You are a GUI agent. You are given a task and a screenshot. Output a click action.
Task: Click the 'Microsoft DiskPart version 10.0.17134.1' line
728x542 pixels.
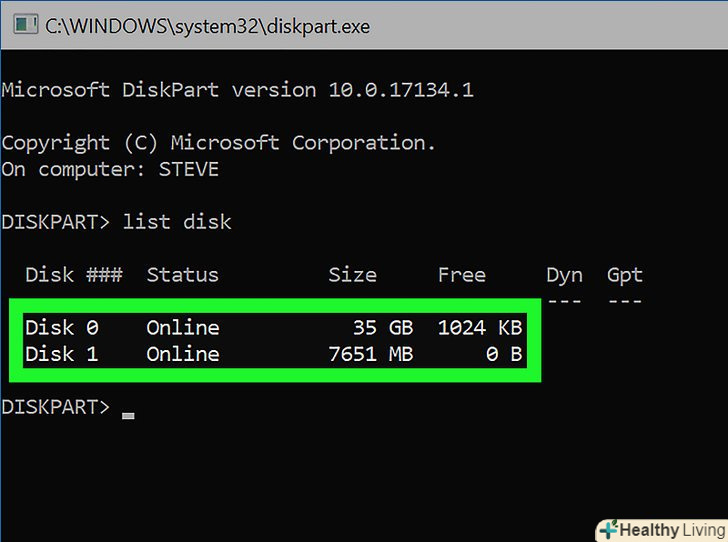point(237,90)
